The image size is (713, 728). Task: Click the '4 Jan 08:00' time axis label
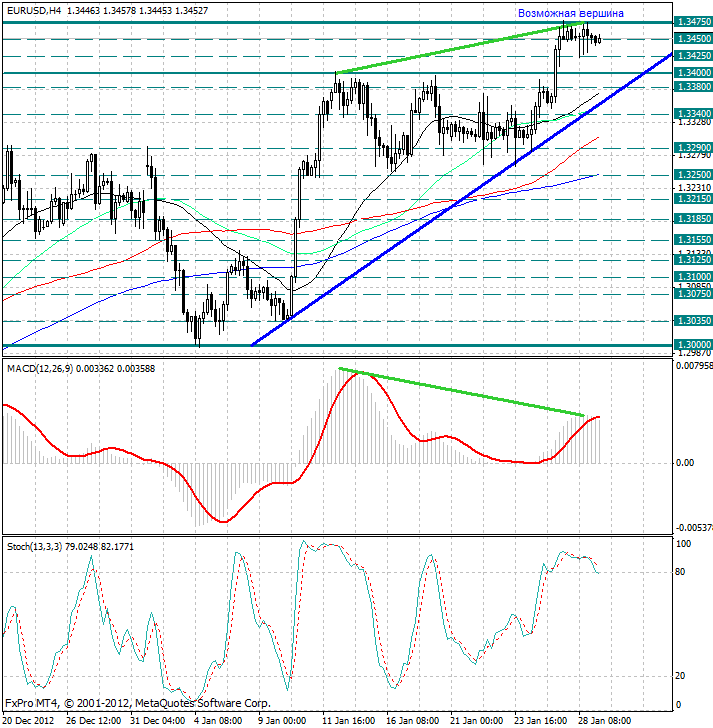click(x=218, y=721)
